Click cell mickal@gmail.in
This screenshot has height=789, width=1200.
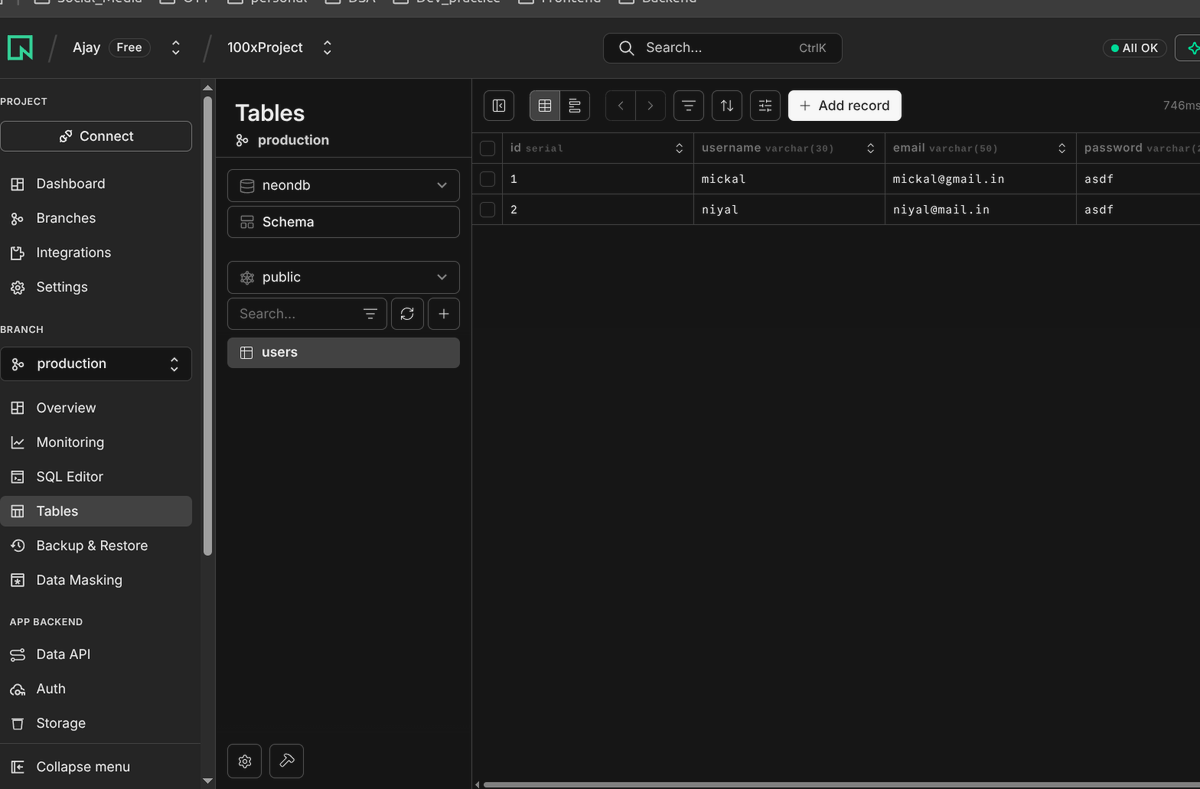[x=980, y=179]
